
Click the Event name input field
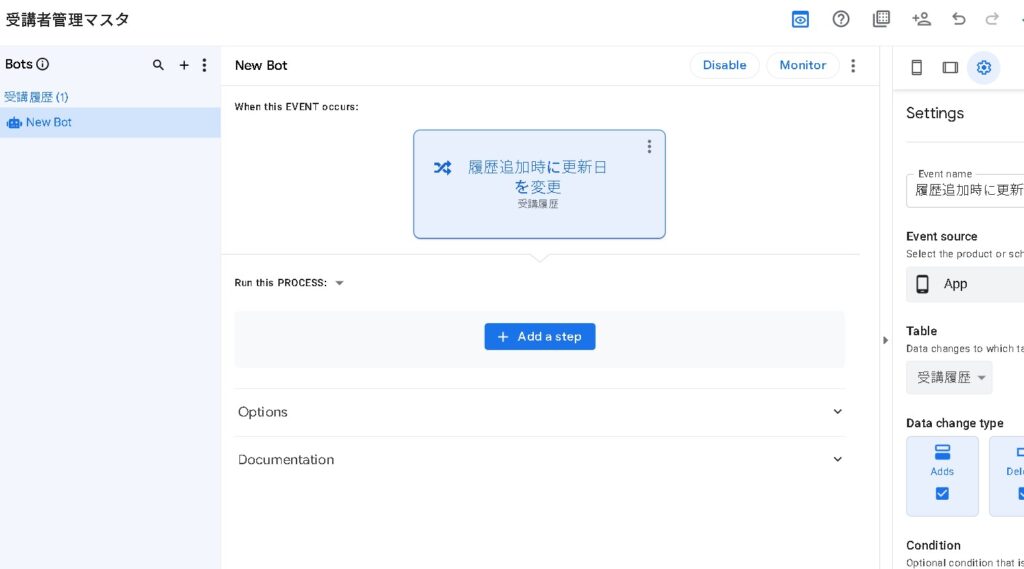(968, 190)
